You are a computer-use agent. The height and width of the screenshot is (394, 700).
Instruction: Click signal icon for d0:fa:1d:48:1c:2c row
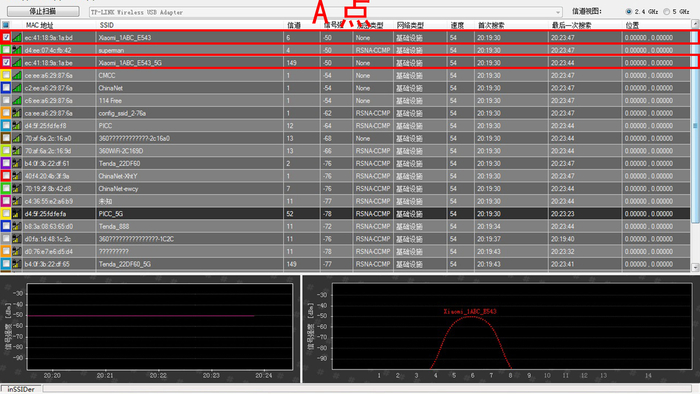click(x=17, y=239)
